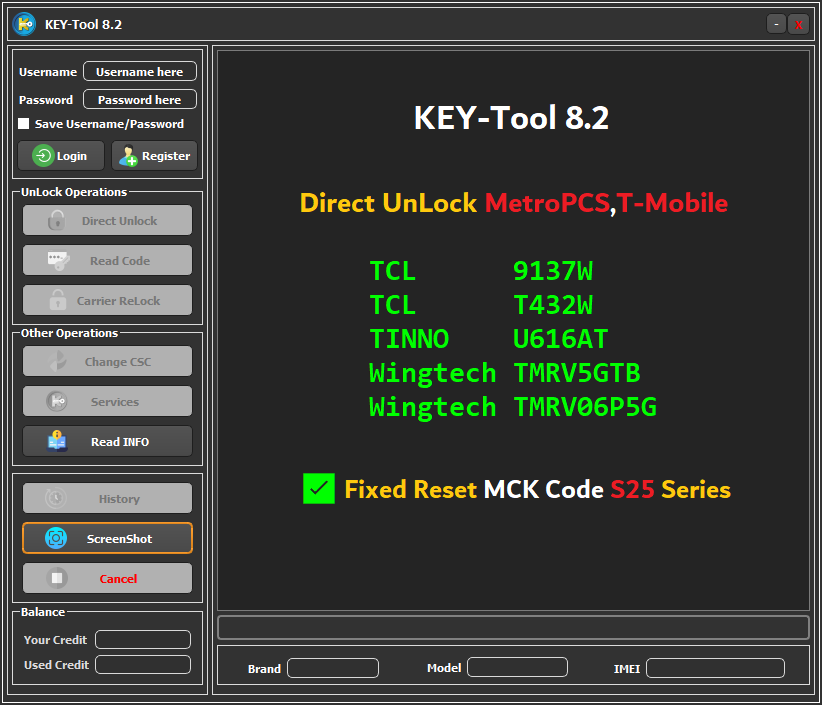This screenshot has height=705, width=822.
Task: Open the History button text
Action: (x=120, y=499)
